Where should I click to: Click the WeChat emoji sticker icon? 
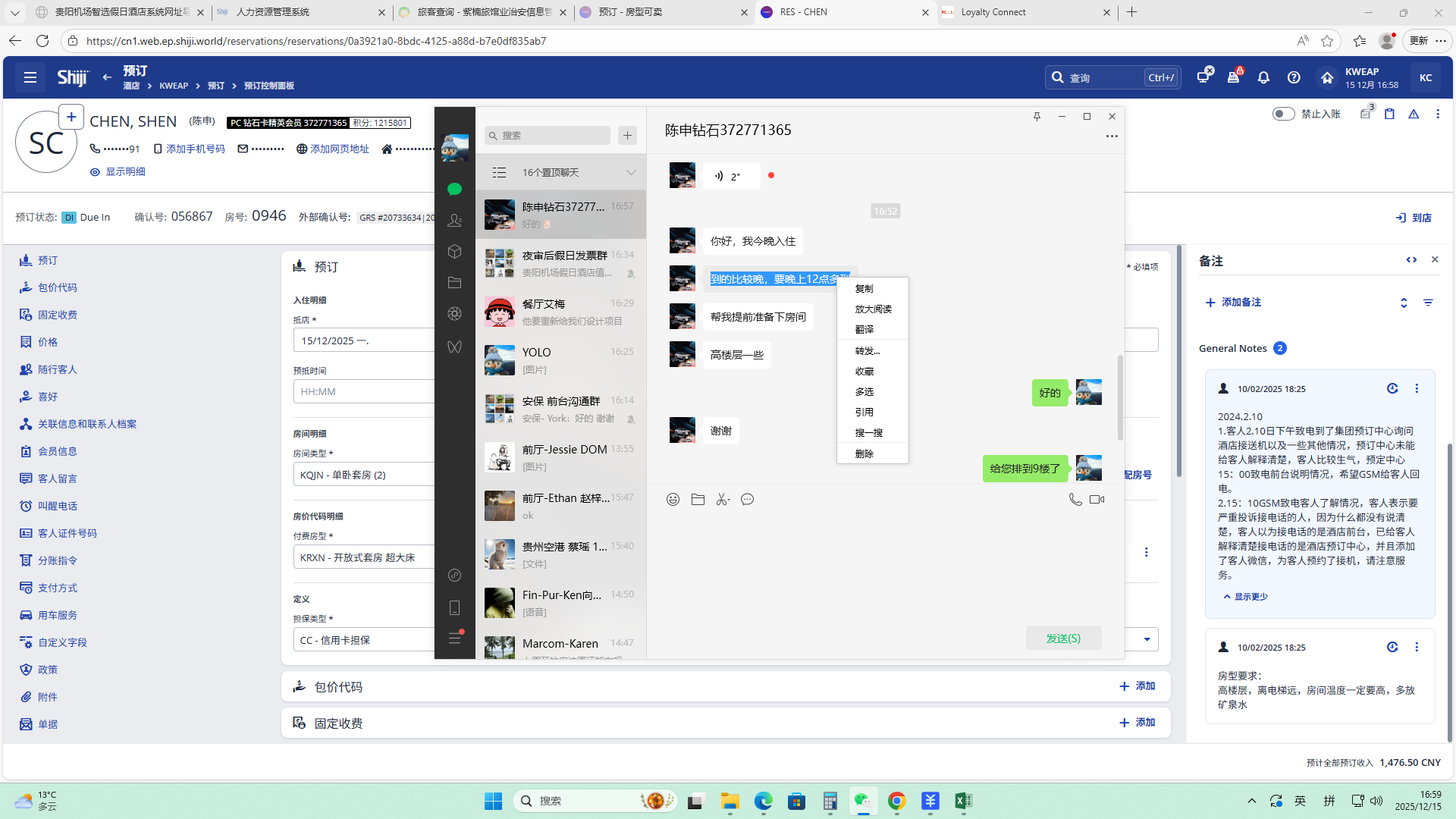tap(673, 500)
